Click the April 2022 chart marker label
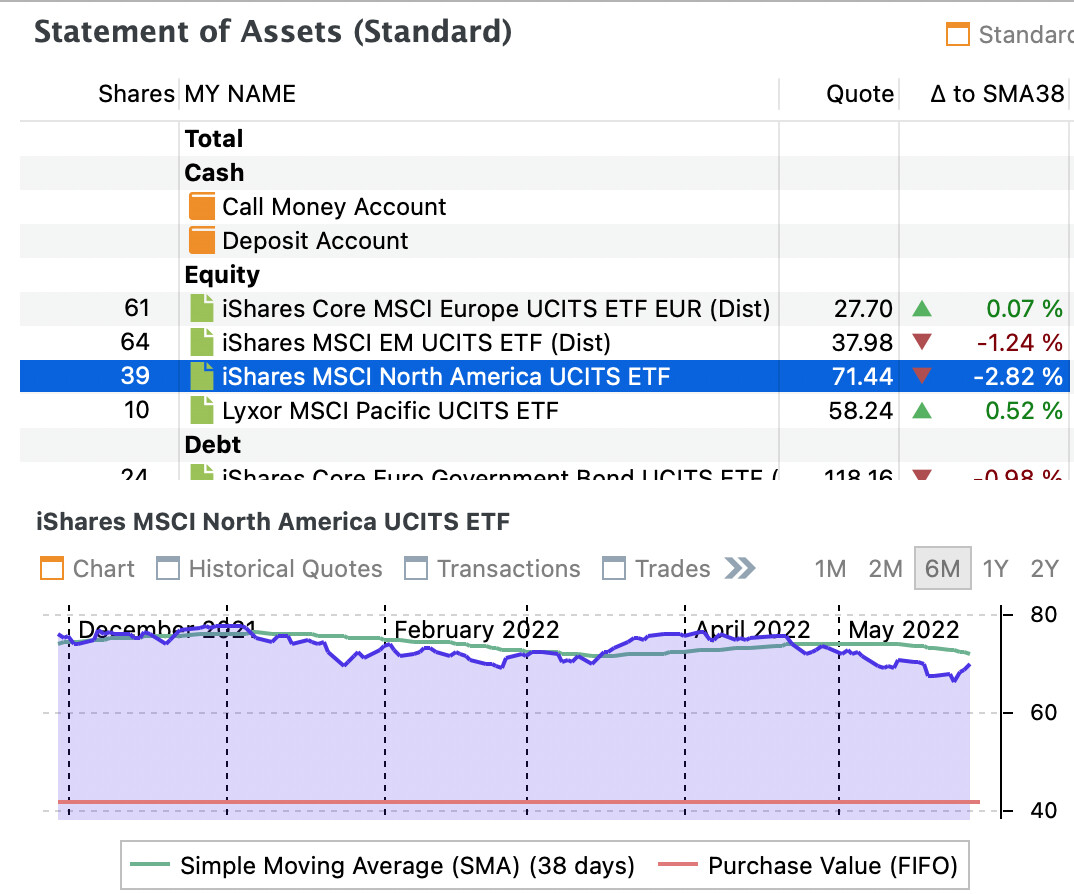This screenshot has height=894, width=1074. pos(752,630)
